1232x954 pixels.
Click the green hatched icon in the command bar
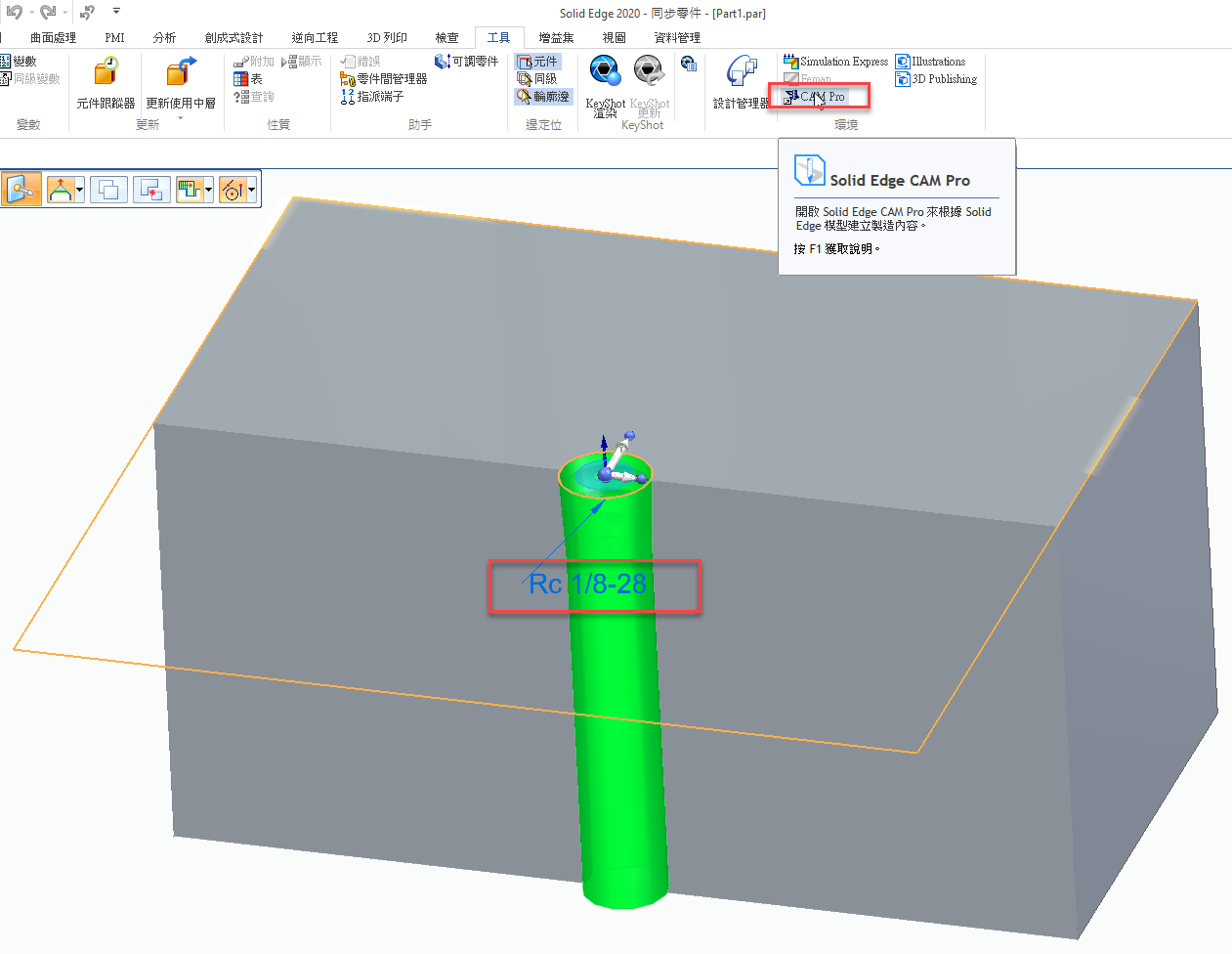point(189,189)
